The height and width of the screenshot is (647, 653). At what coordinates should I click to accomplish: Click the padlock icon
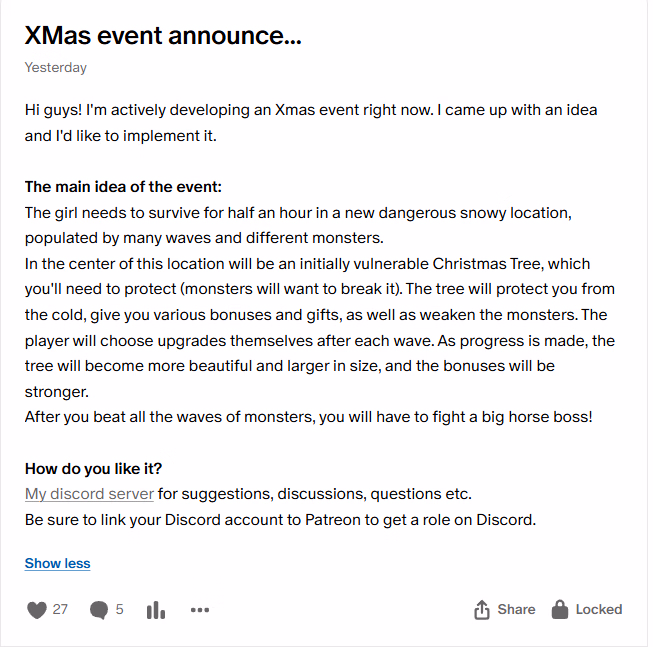pyautogui.click(x=560, y=609)
